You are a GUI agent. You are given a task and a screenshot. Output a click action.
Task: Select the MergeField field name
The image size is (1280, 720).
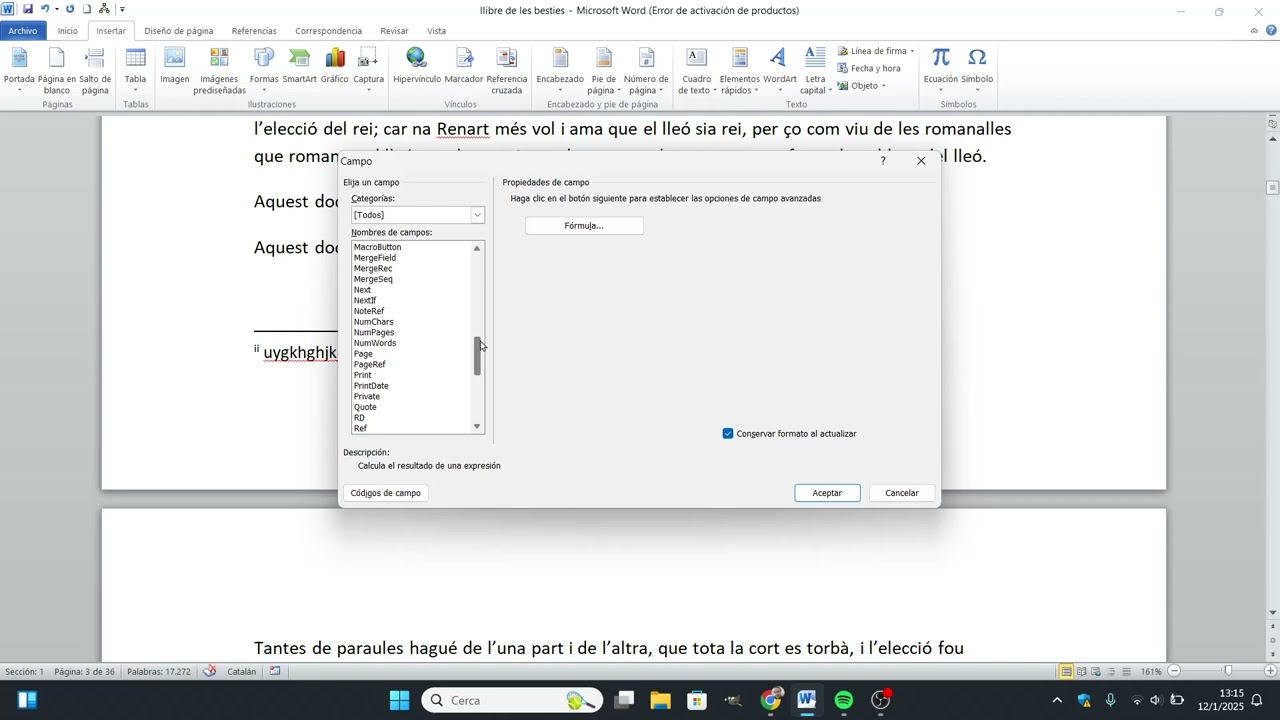click(375, 258)
